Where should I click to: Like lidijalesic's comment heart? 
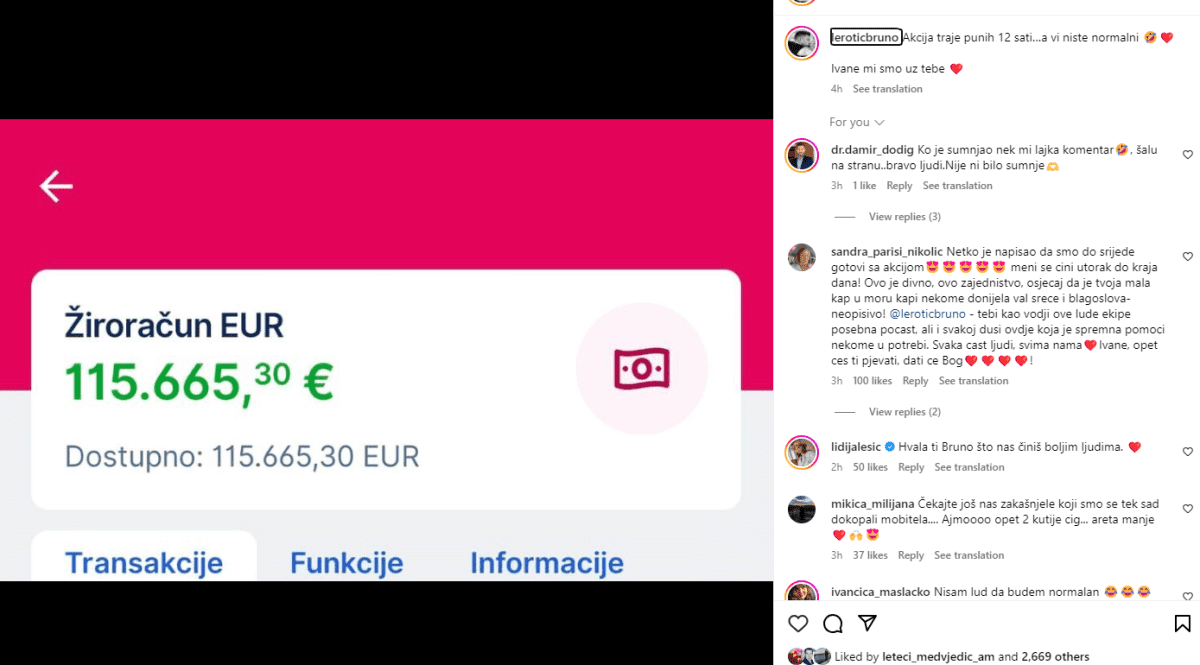tap(1188, 452)
